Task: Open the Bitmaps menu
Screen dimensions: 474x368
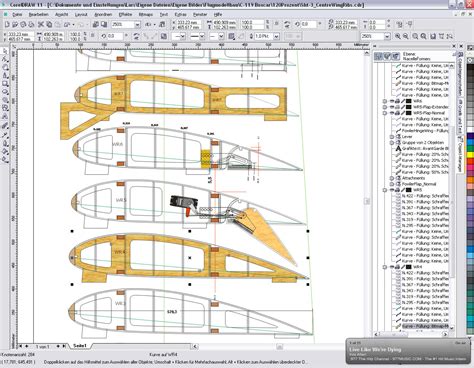Action: click(x=145, y=14)
